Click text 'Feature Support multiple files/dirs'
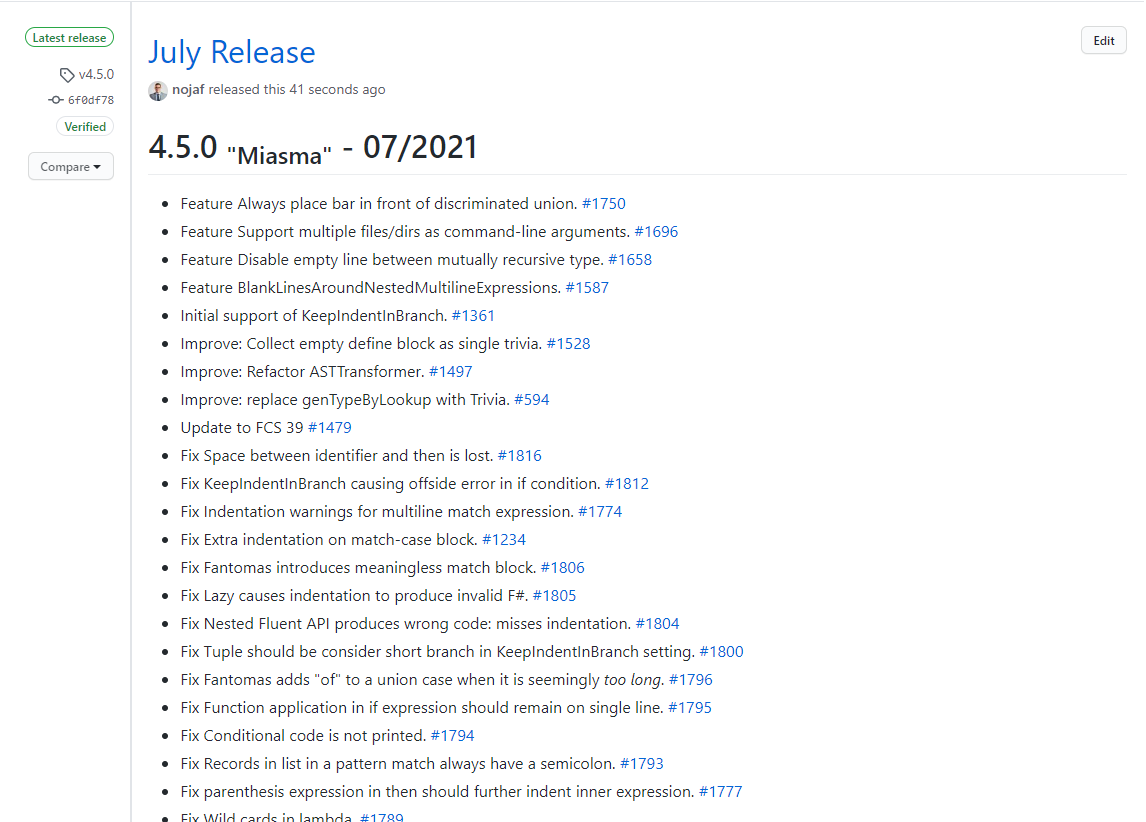1146x822 pixels. [x=301, y=232]
